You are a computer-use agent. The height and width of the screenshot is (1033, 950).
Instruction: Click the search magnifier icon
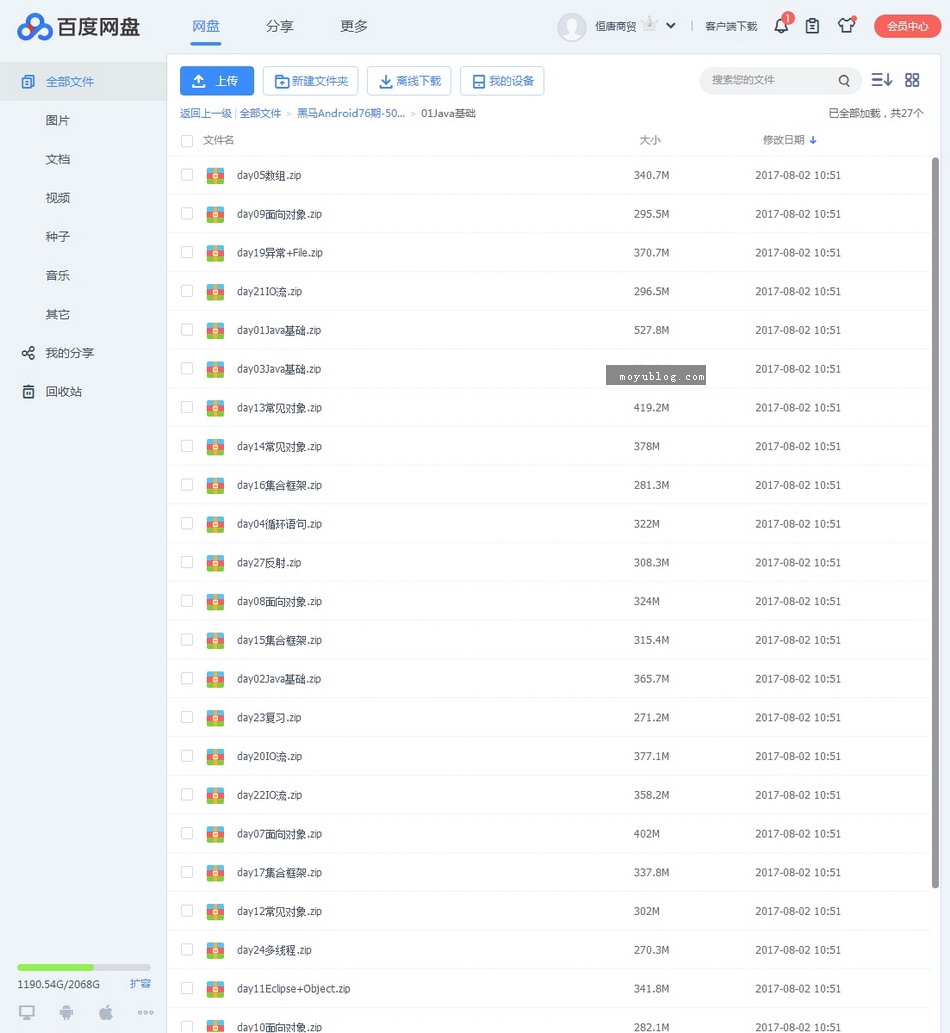(844, 80)
